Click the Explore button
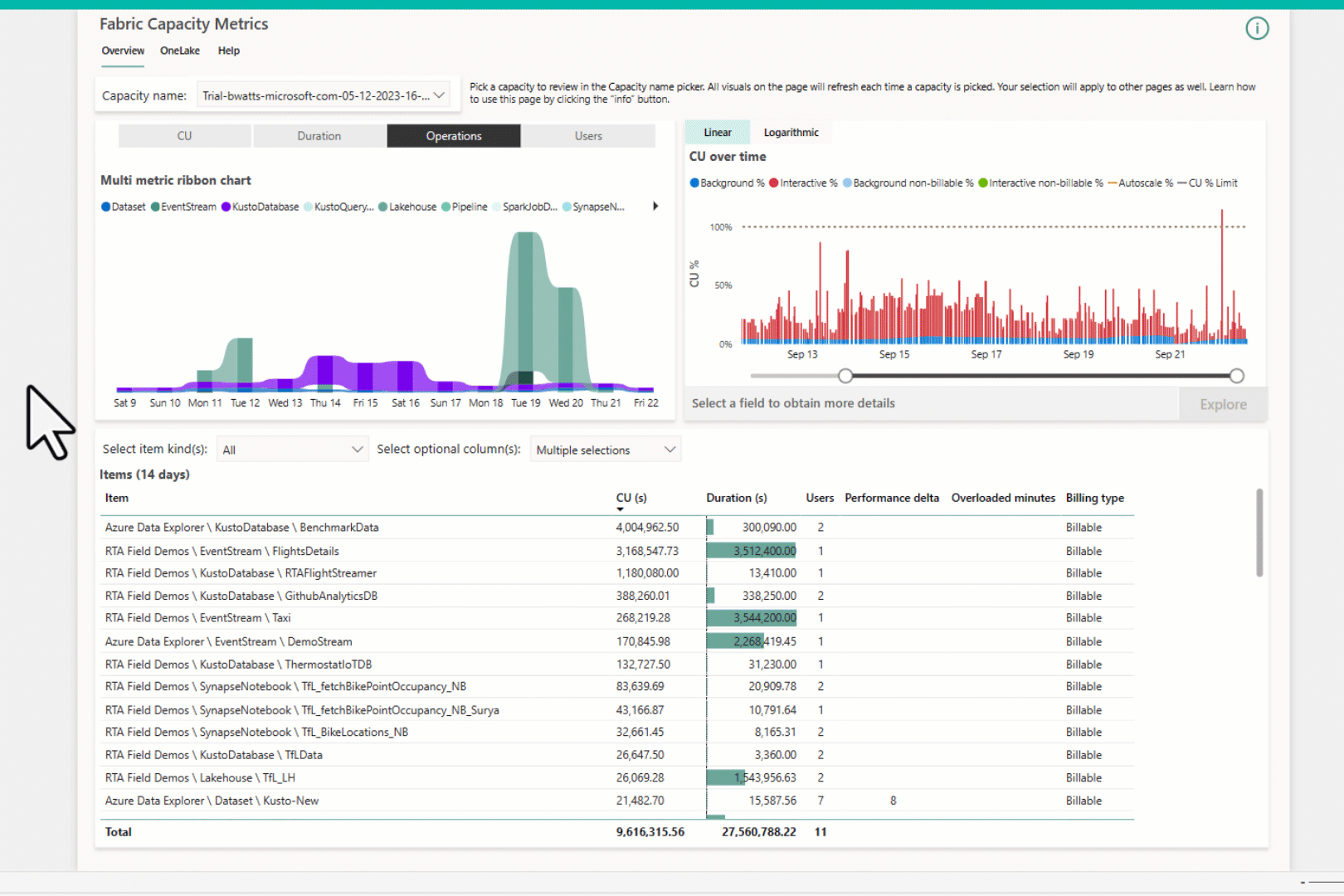The width and height of the screenshot is (1344, 896). [1223, 405]
